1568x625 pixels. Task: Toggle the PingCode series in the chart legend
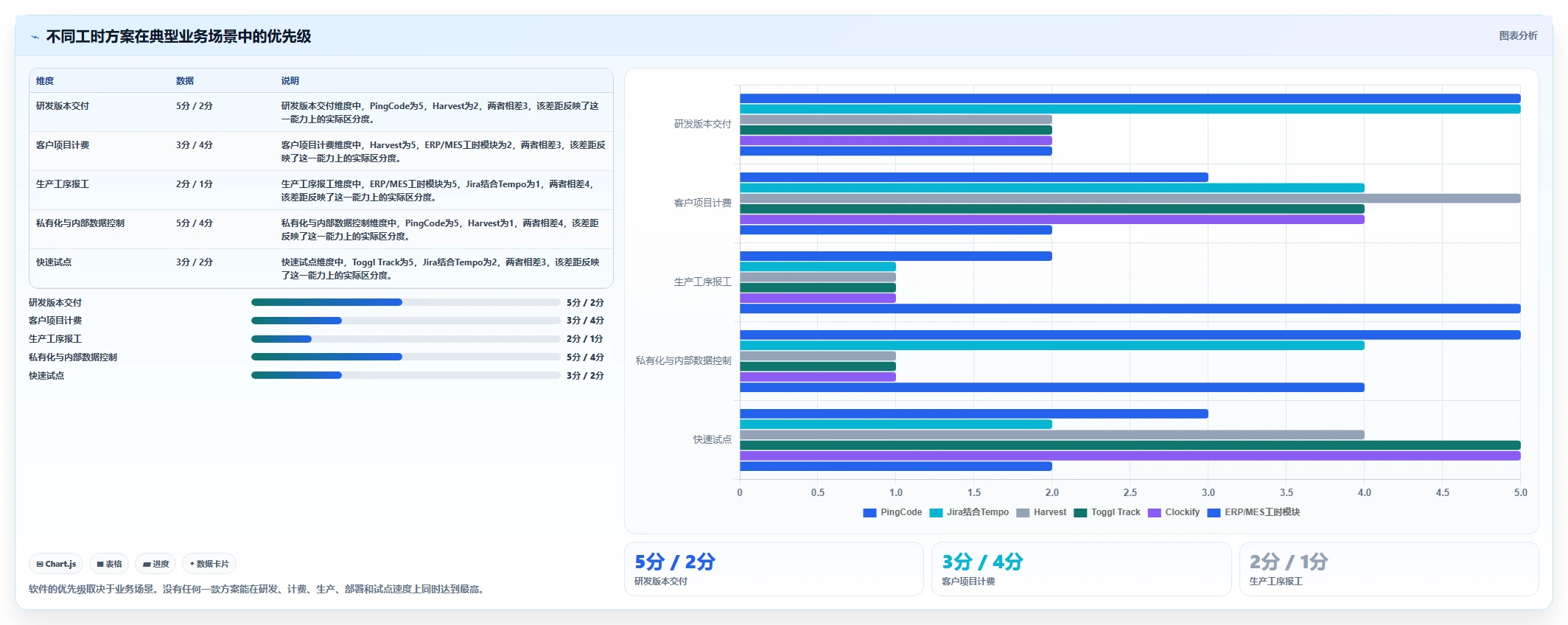pyautogui.click(x=892, y=512)
